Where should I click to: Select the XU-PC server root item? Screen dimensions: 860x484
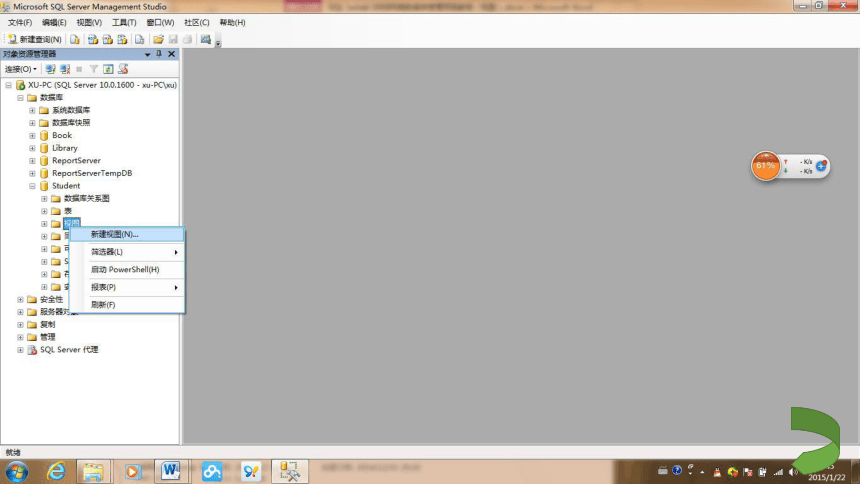(x=102, y=85)
